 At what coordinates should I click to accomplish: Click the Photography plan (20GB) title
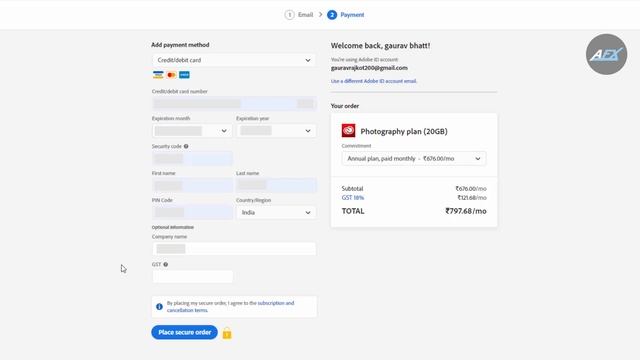coord(404,131)
